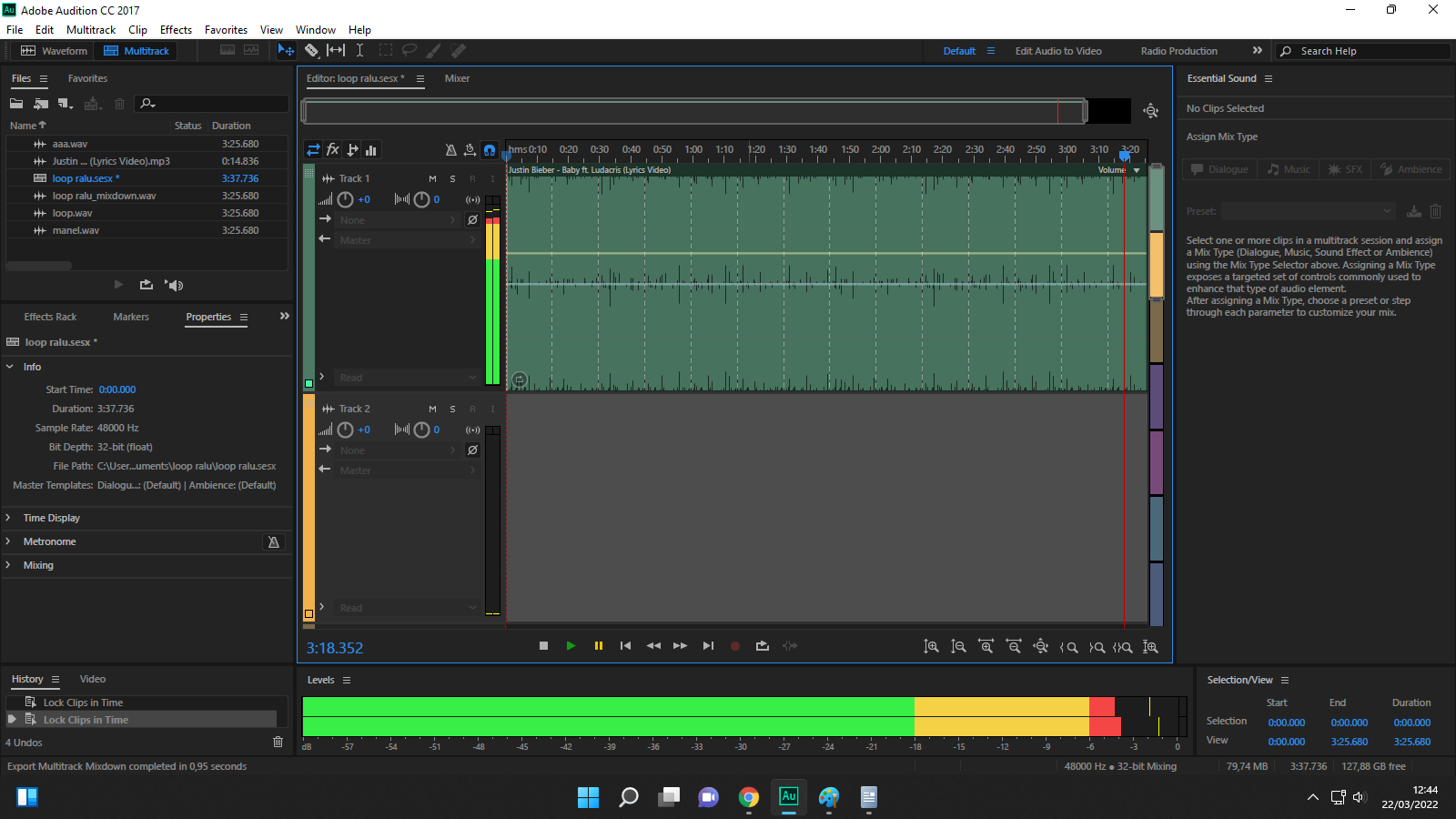Screen dimensions: 1456x819
Task: Select the Radio Production workspace
Action: pos(1178,51)
